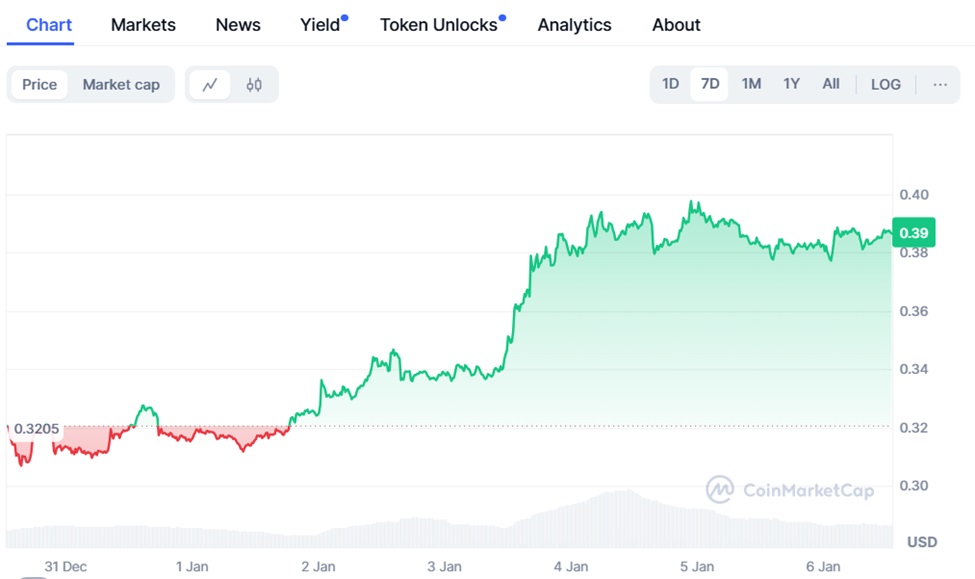
Task: Open the Chart tab
Action: 49,25
